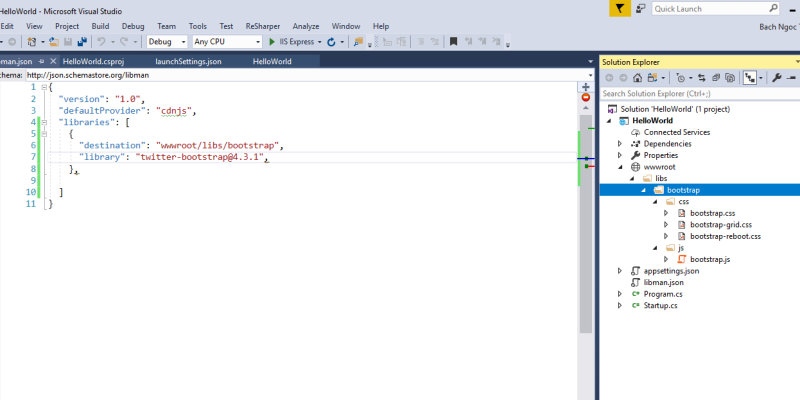Click Sync with Active Document icon
The image size is (800, 400).
701,77
